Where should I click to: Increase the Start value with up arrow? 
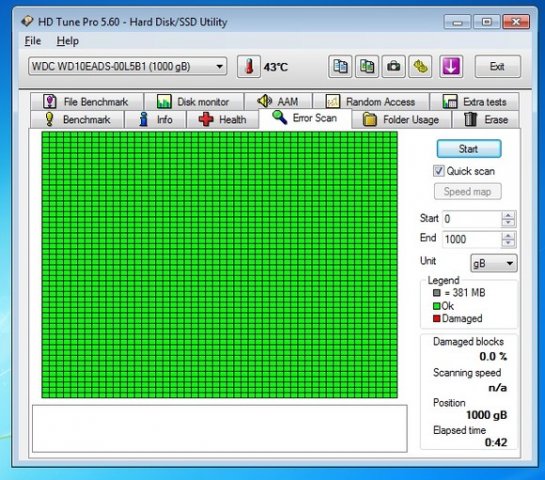pyautogui.click(x=508, y=215)
